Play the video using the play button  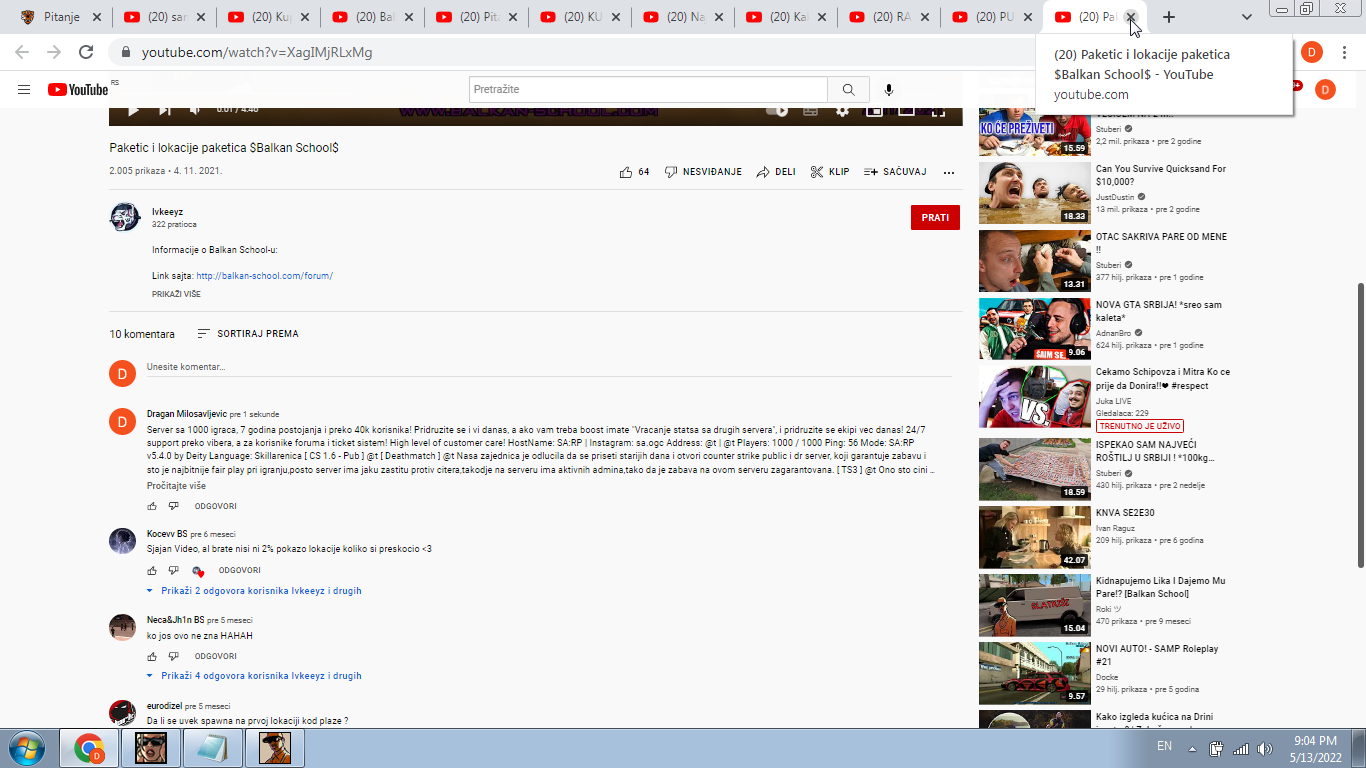[x=133, y=111]
